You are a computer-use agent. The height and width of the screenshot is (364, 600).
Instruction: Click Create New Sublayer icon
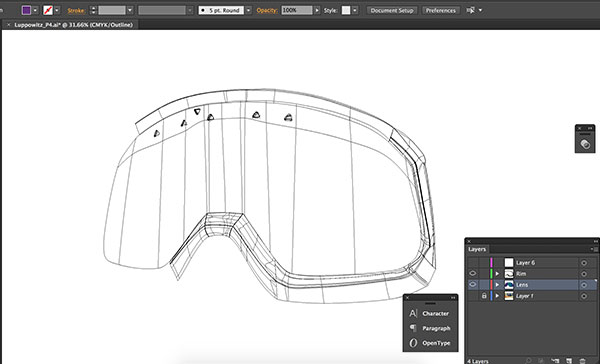pyautogui.click(x=555, y=361)
